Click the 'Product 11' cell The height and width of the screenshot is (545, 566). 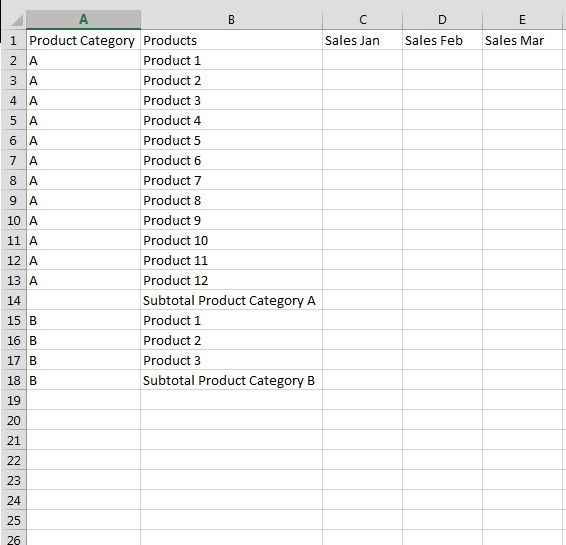pos(231,260)
